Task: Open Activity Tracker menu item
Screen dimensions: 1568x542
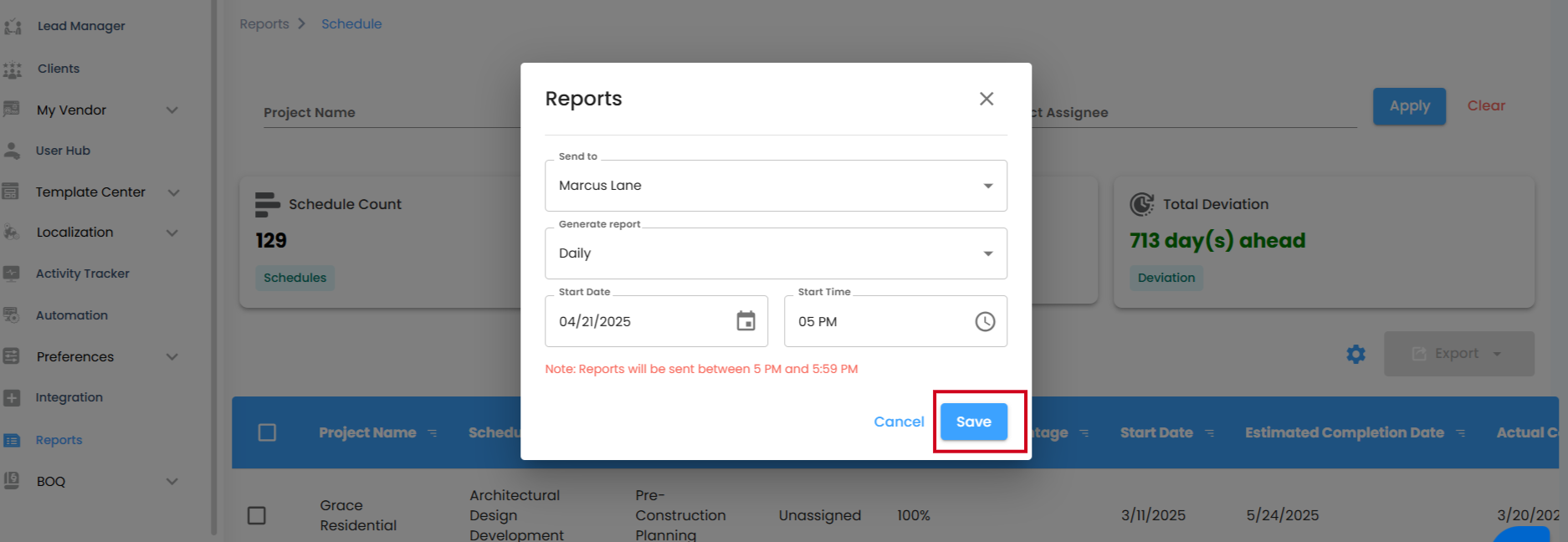Action: click(83, 274)
